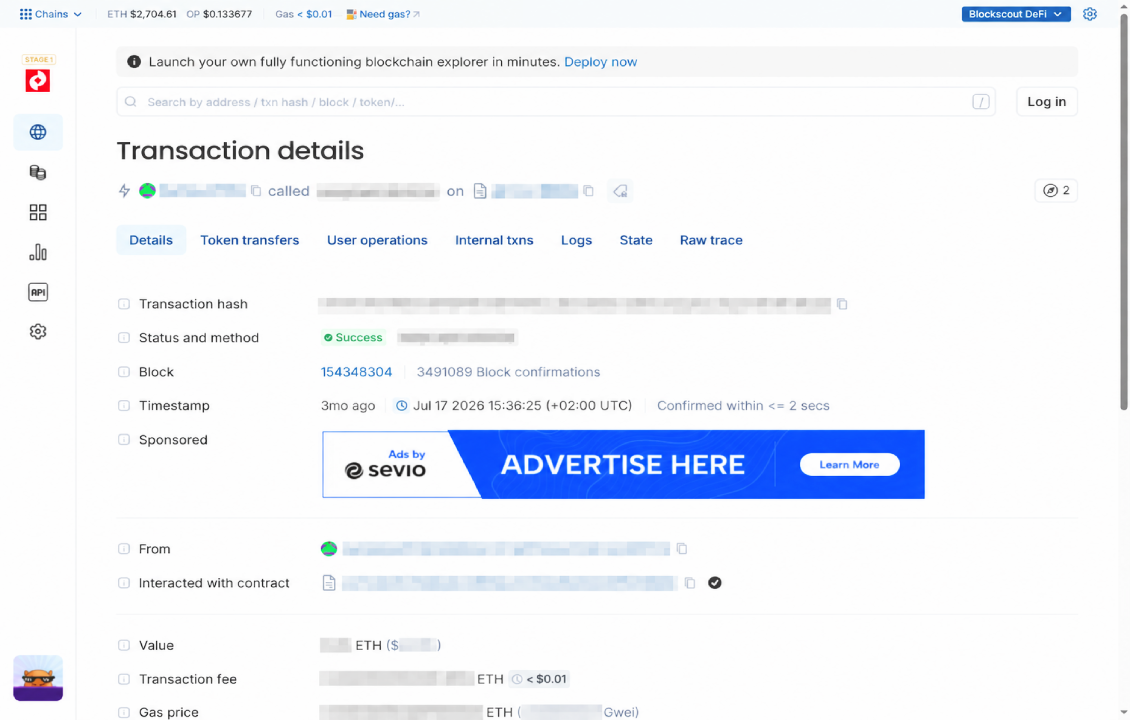Image resolution: width=1130 pixels, height=720 pixels.
Task: Open the User operations tab
Action: (x=377, y=240)
